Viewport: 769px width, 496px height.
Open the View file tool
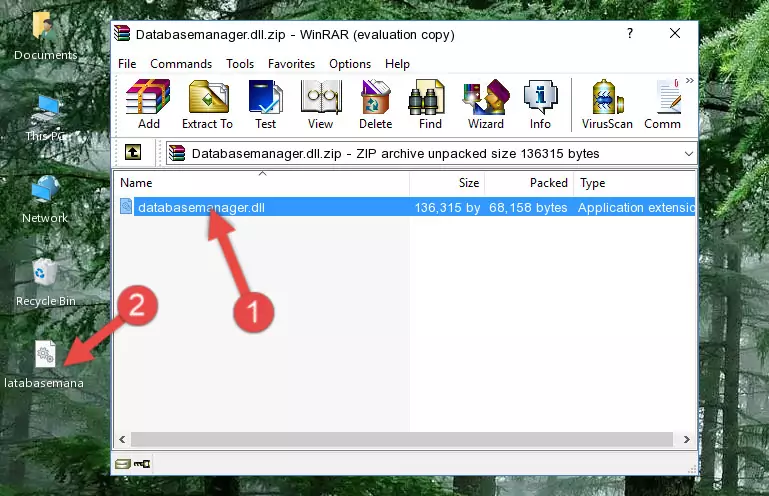321,104
